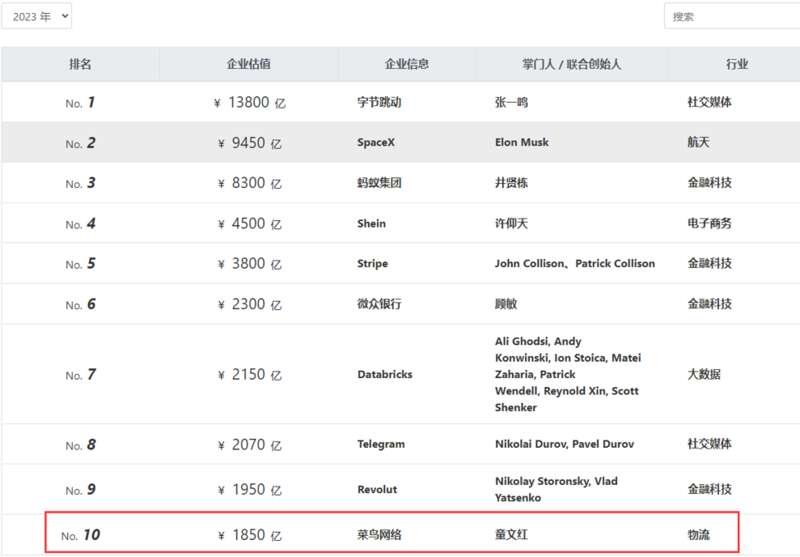Select the No. 10 rank cell
This screenshot has width=800, height=557.
tap(80, 535)
